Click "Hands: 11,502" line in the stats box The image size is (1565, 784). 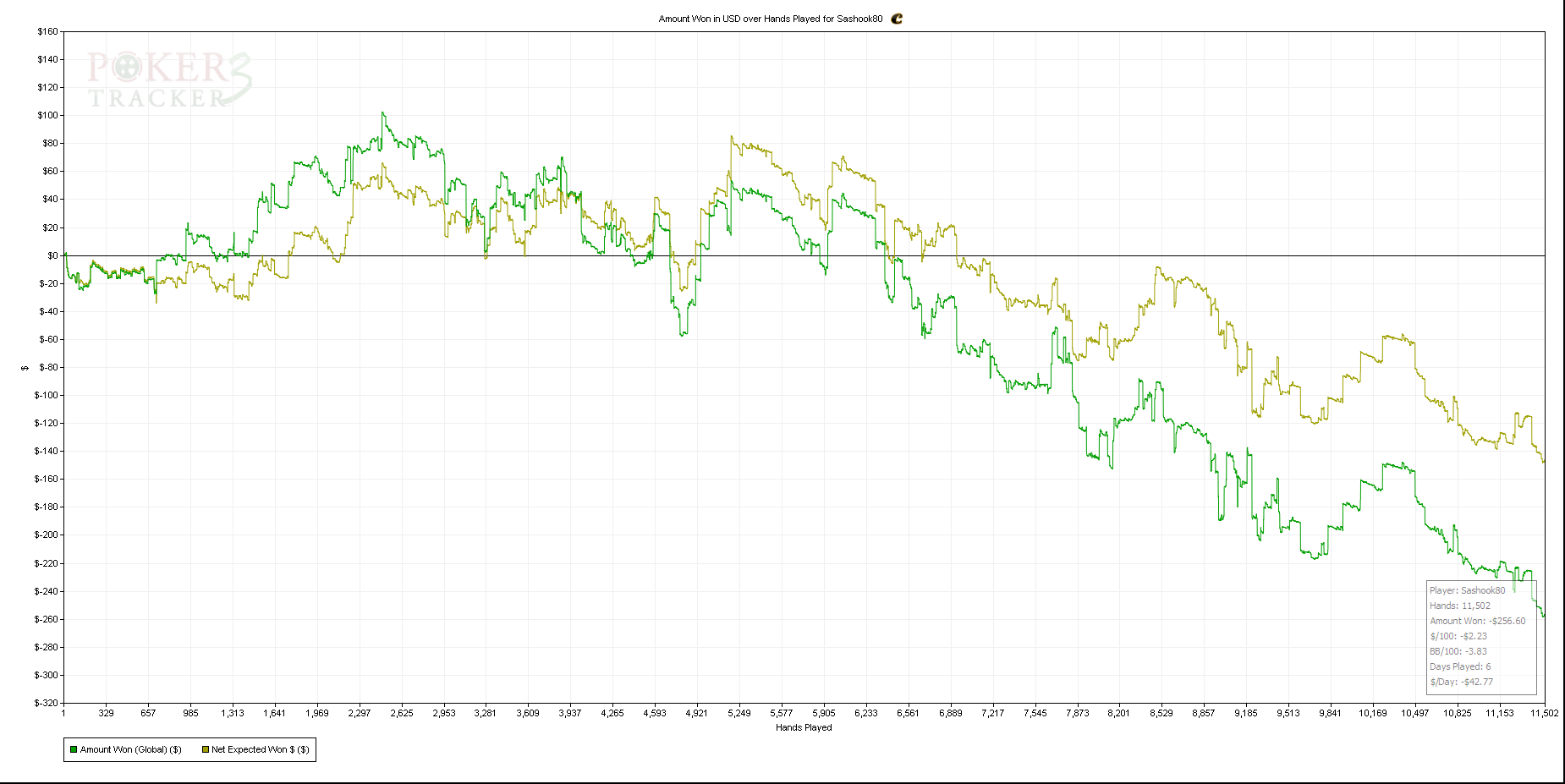pyautogui.click(x=1459, y=606)
